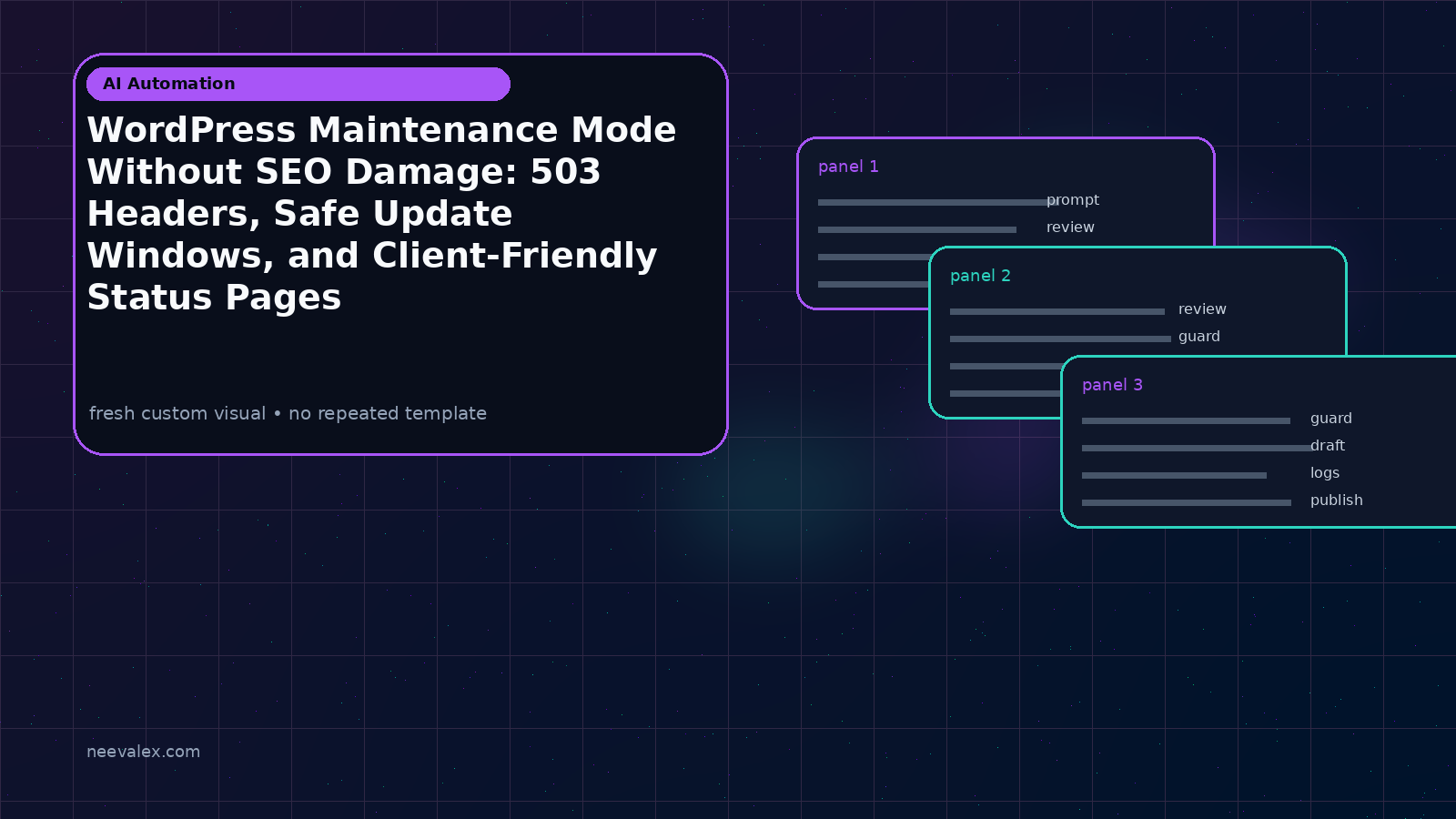This screenshot has width=1456, height=819.
Task: Open the neevalex.com link
Action: (143, 752)
